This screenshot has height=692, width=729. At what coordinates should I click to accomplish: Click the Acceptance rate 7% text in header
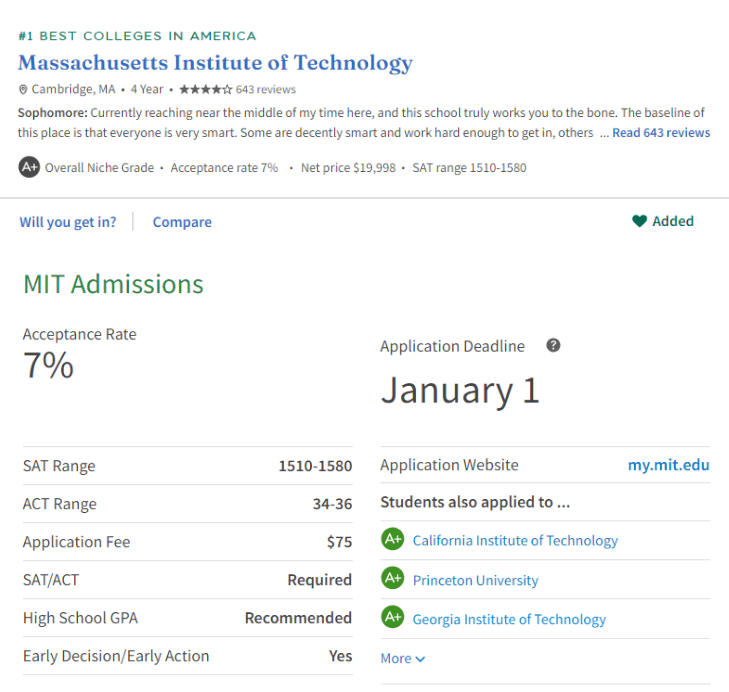coord(224,168)
